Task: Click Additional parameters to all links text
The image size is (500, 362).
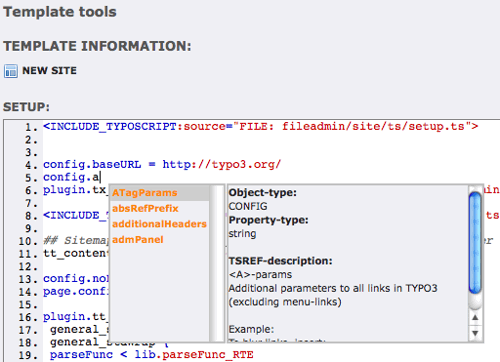Action: pos(333,288)
